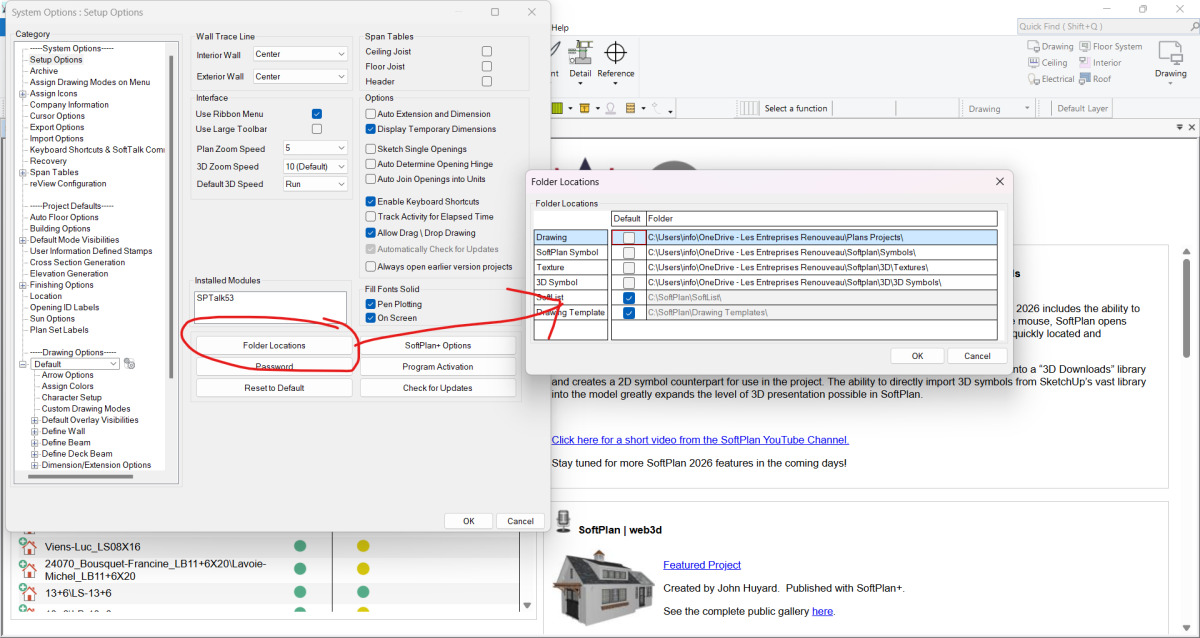Switch to Roof mode

(1094, 78)
